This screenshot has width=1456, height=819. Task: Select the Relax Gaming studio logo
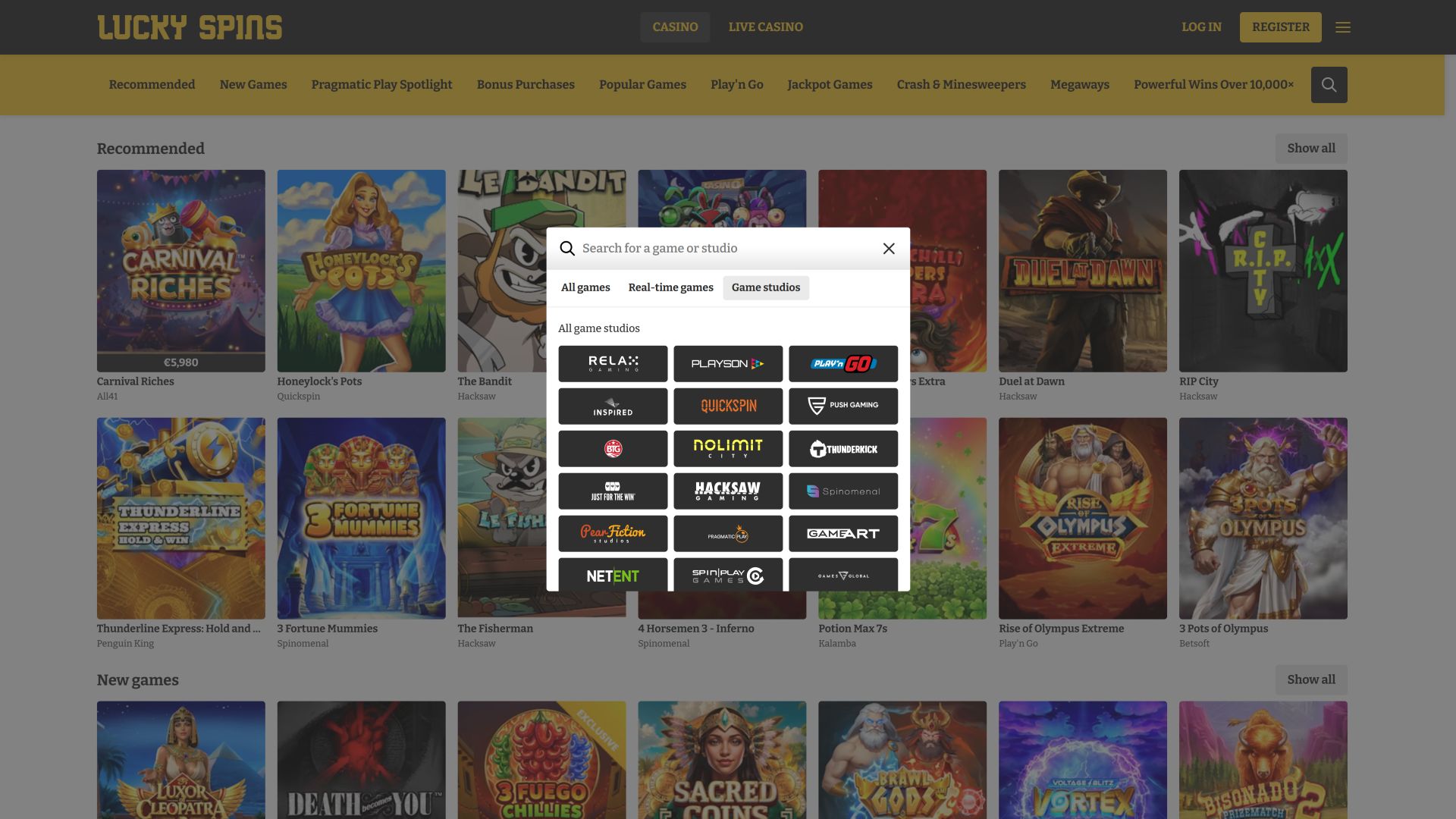[x=613, y=364]
